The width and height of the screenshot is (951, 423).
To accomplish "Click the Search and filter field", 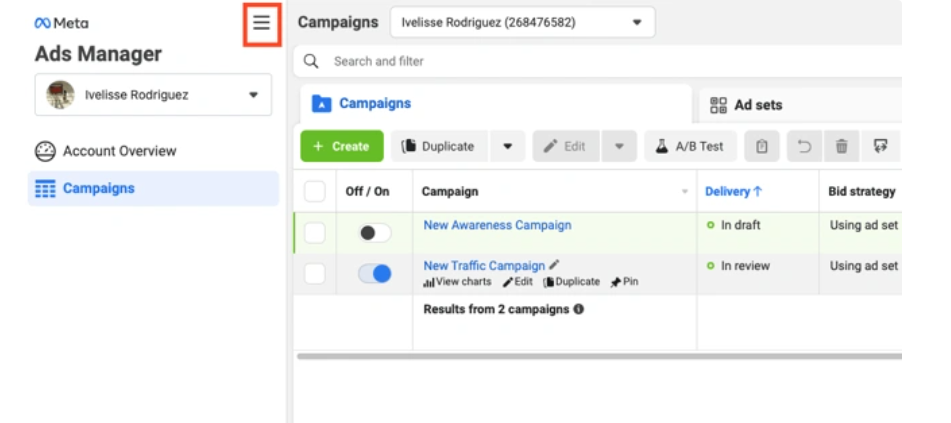I will tap(597, 61).
